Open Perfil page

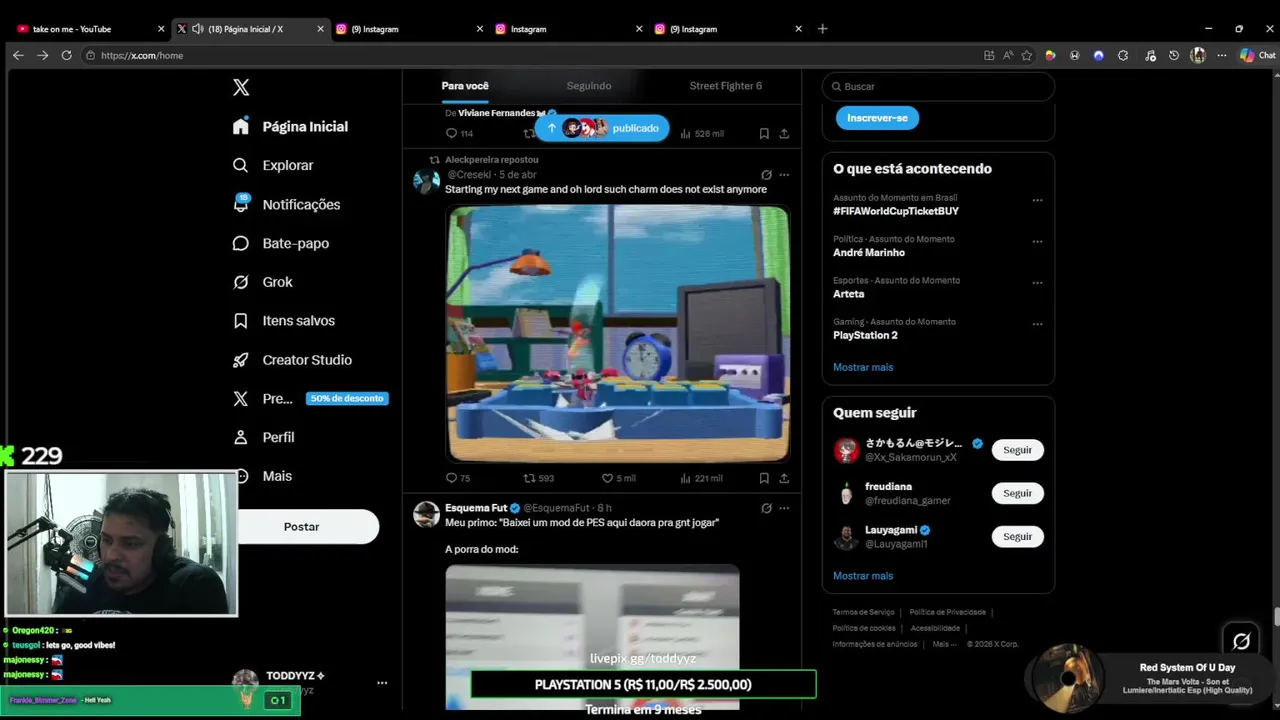264,437
